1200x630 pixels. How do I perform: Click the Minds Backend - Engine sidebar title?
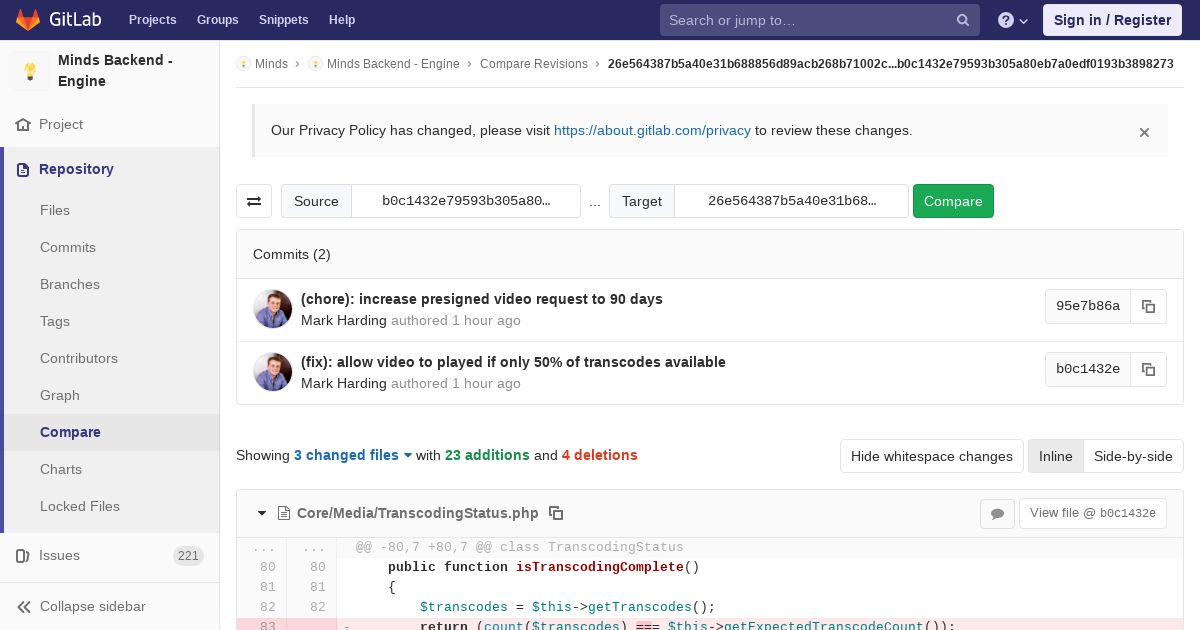[116, 71]
